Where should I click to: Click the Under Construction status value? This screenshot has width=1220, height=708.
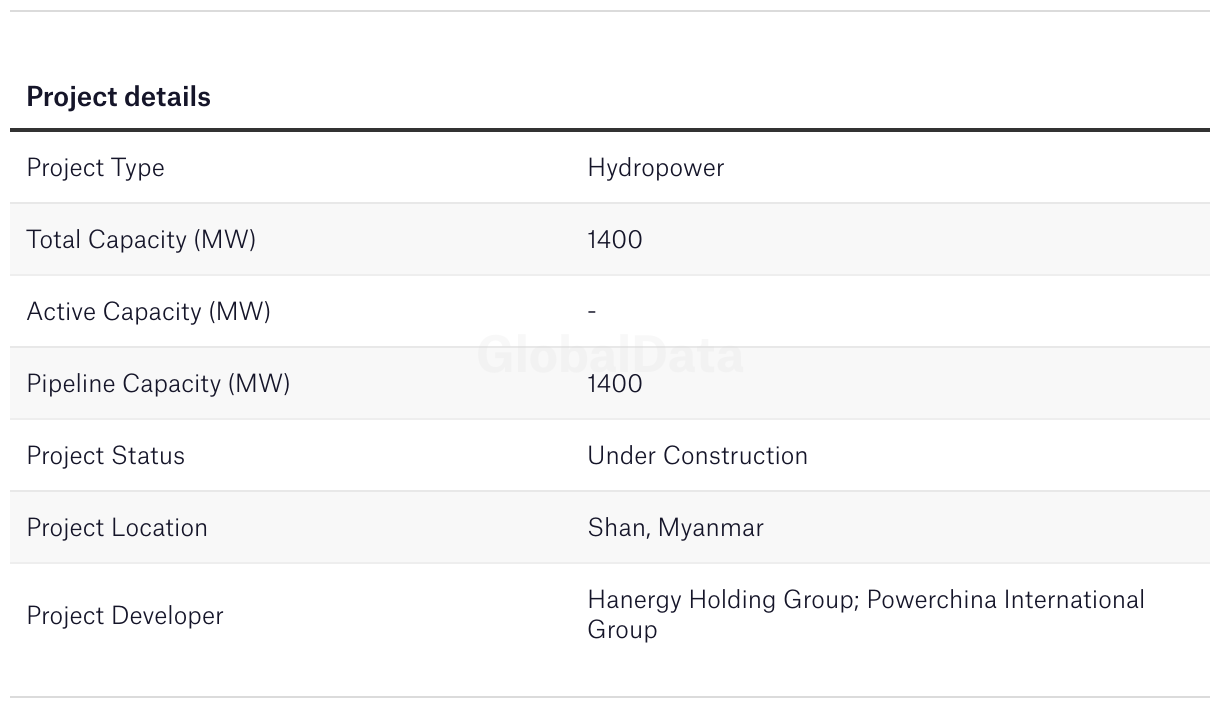[x=697, y=456]
